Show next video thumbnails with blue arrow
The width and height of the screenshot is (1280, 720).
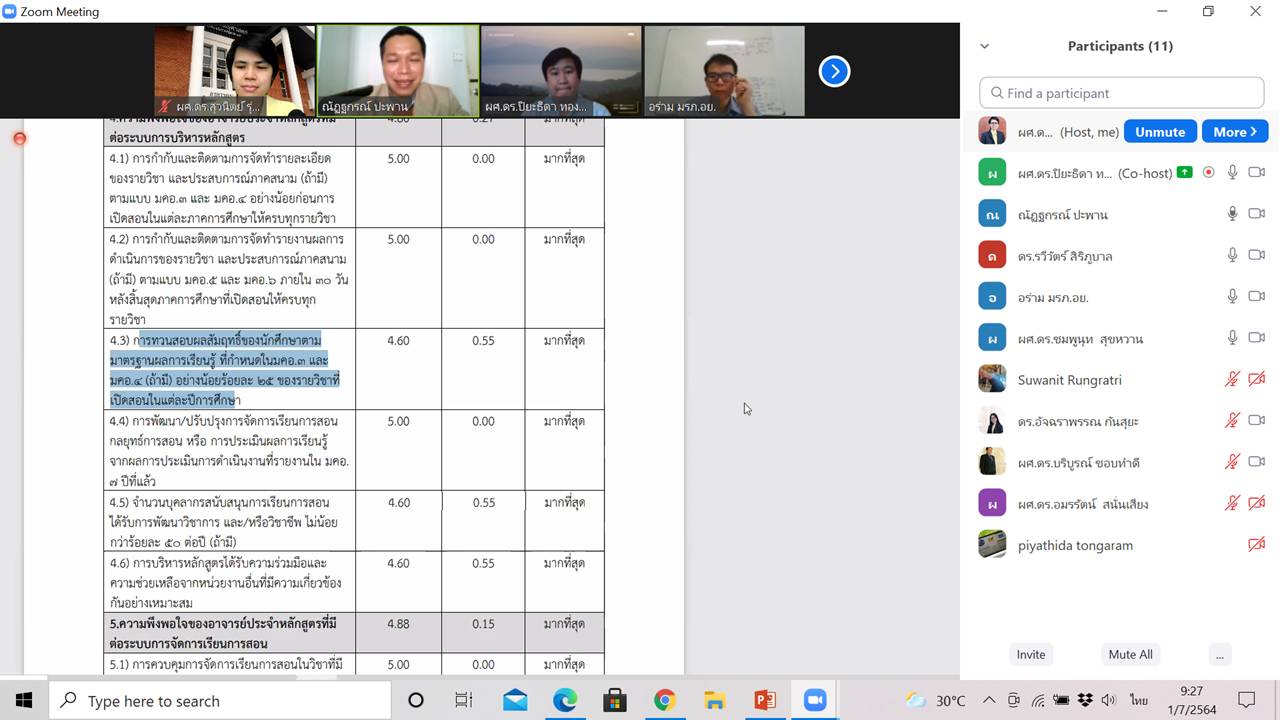(x=834, y=71)
